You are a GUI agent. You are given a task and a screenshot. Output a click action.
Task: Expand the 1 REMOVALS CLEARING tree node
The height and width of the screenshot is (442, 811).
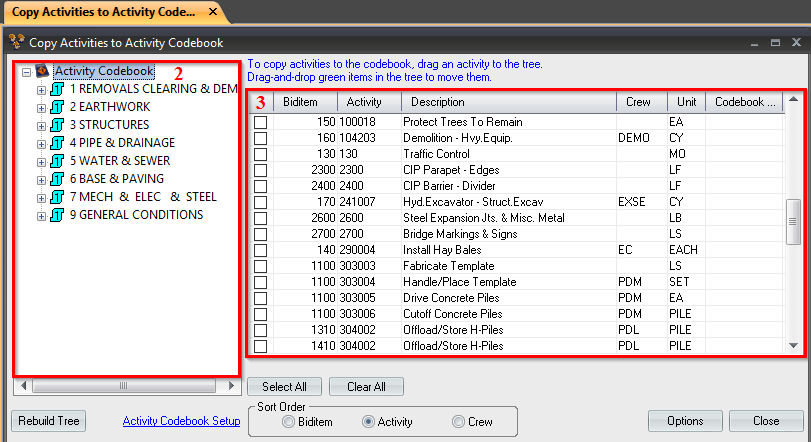[x=41, y=90]
